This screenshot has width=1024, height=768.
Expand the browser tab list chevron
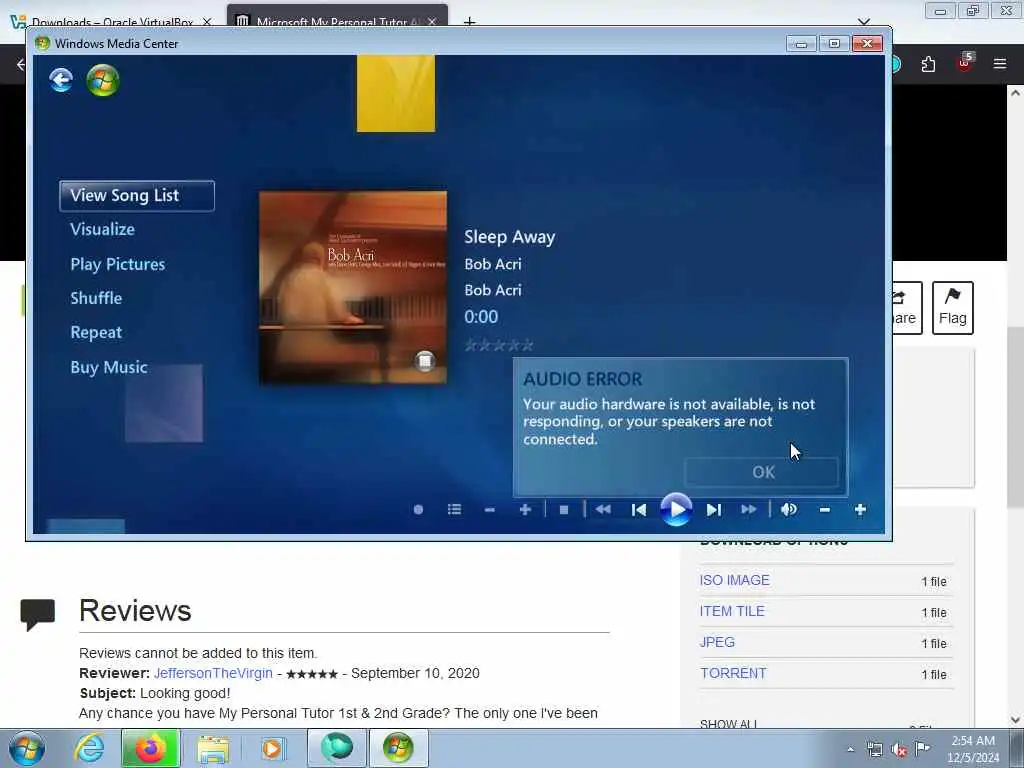click(x=864, y=22)
